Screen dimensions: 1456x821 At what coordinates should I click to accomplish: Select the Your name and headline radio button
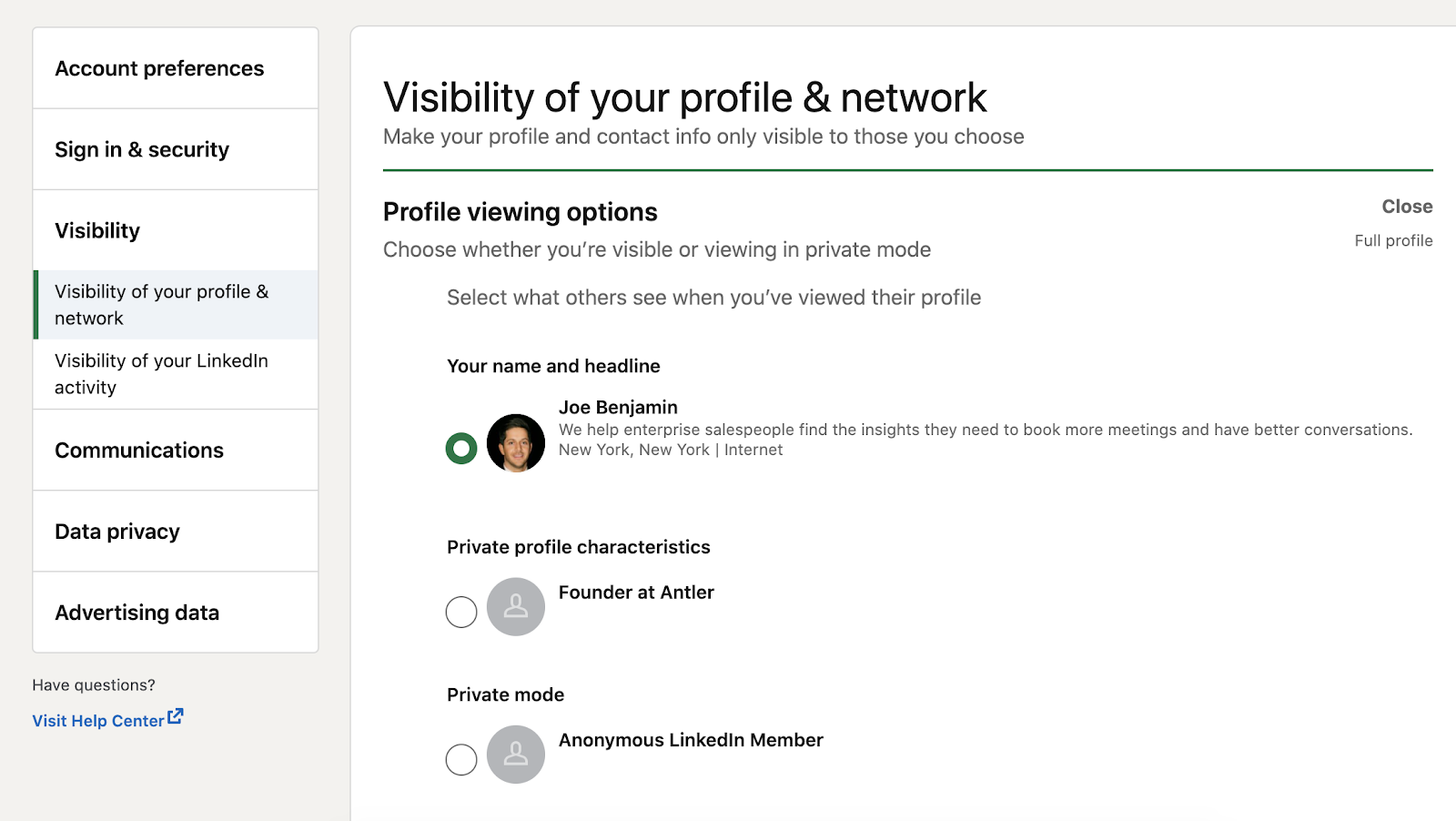pyautogui.click(x=461, y=448)
